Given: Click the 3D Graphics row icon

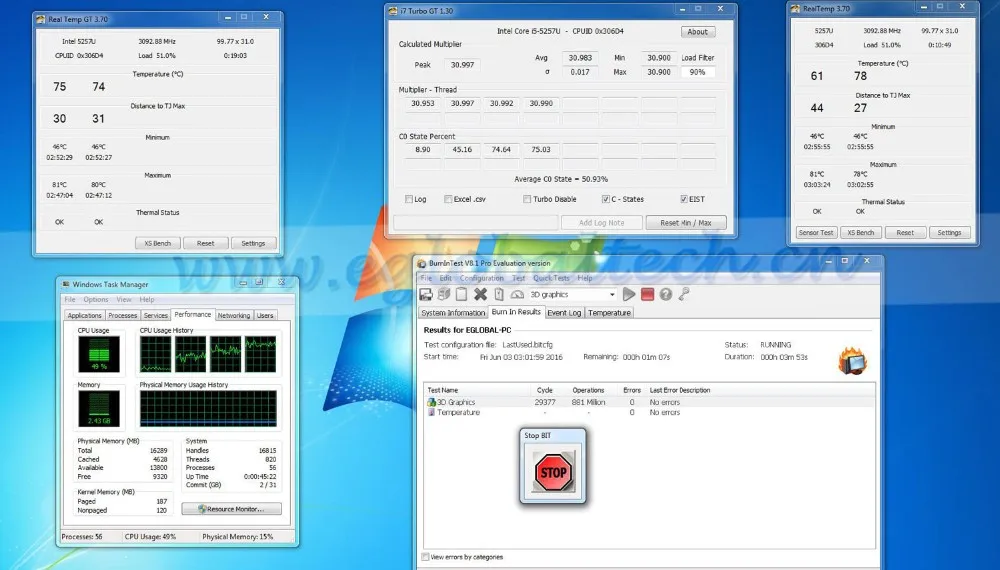Looking at the screenshot, I should (x=431, y=402).
